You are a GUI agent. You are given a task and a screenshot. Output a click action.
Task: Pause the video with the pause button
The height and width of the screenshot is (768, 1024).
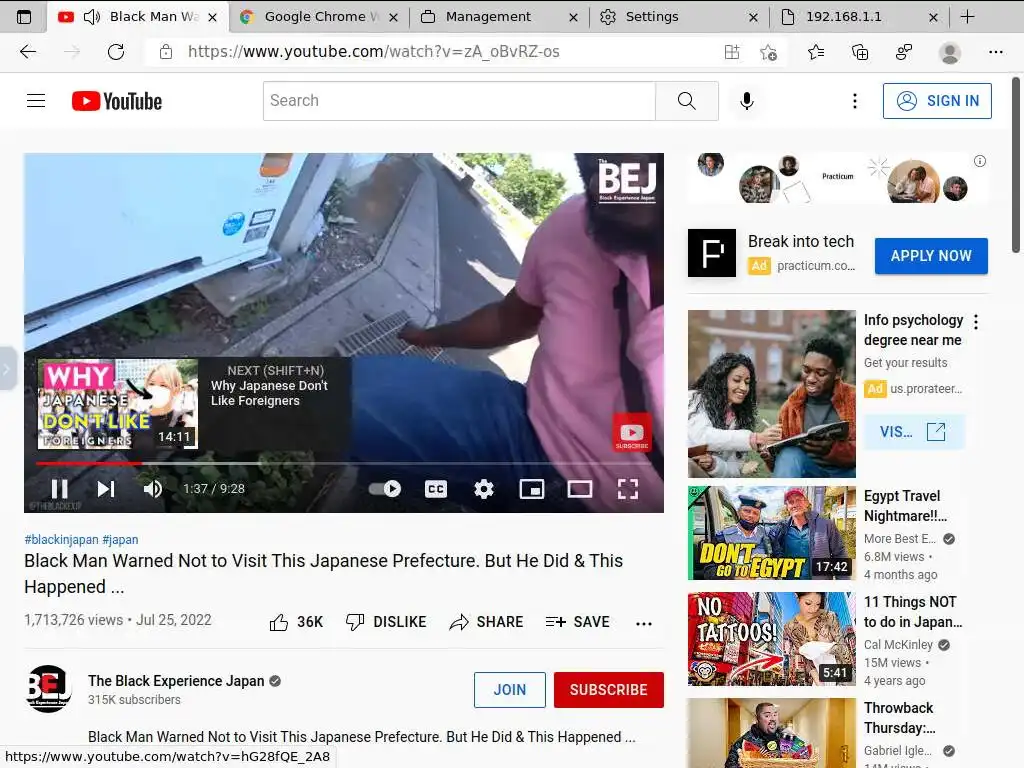pyautogui.click(x=59, y=488)
